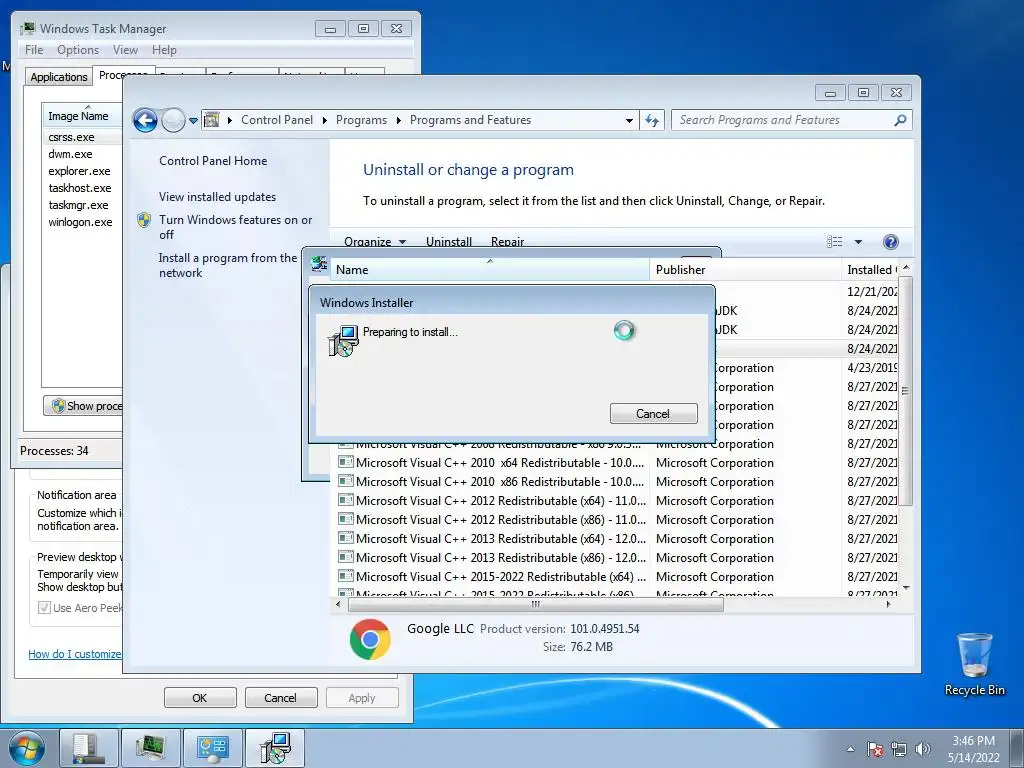Open View installed updates link
Screen dimensions: 1024x768
217,197
